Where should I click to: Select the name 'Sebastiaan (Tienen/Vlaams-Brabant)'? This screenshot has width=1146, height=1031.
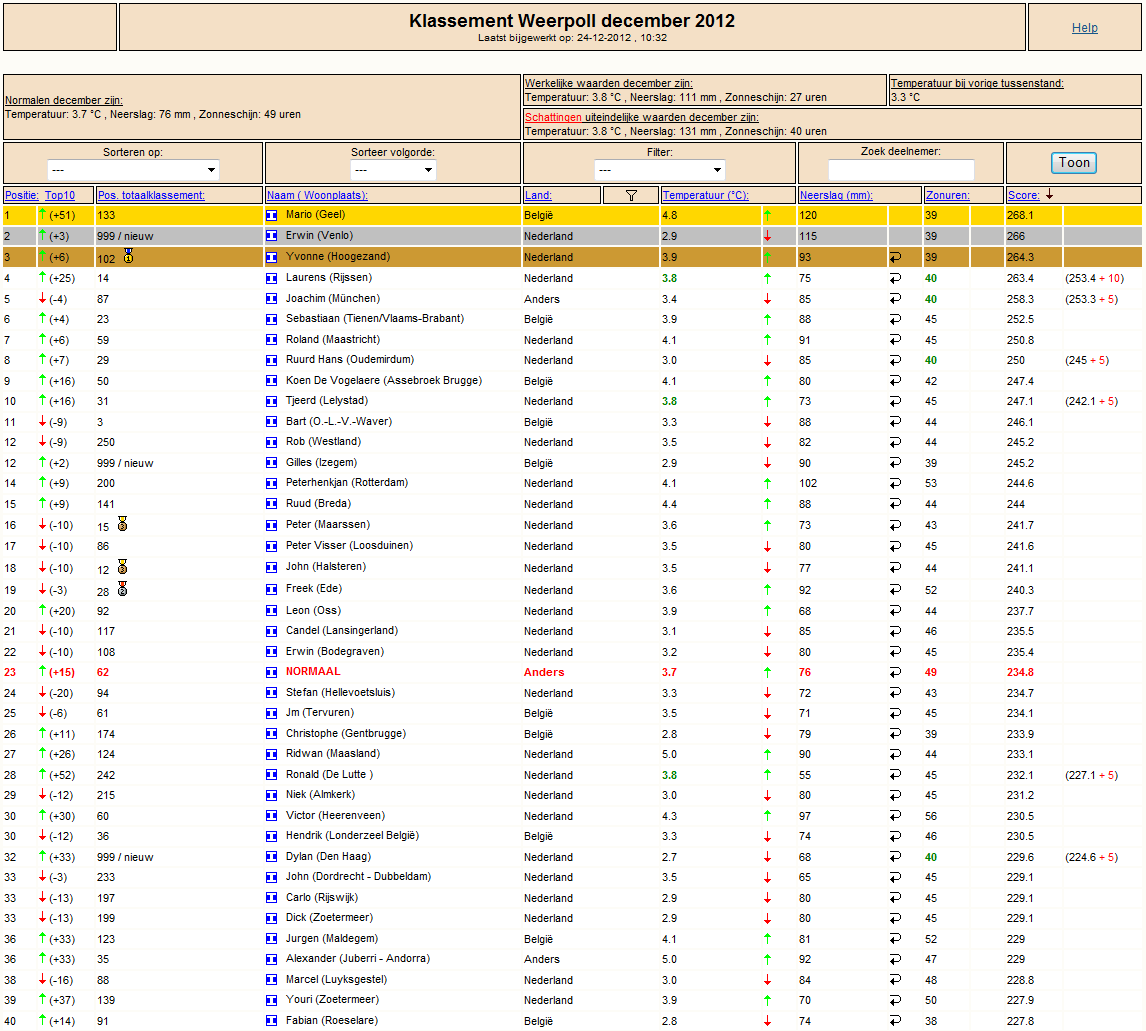pyautogui.click(x=375, y=319)
